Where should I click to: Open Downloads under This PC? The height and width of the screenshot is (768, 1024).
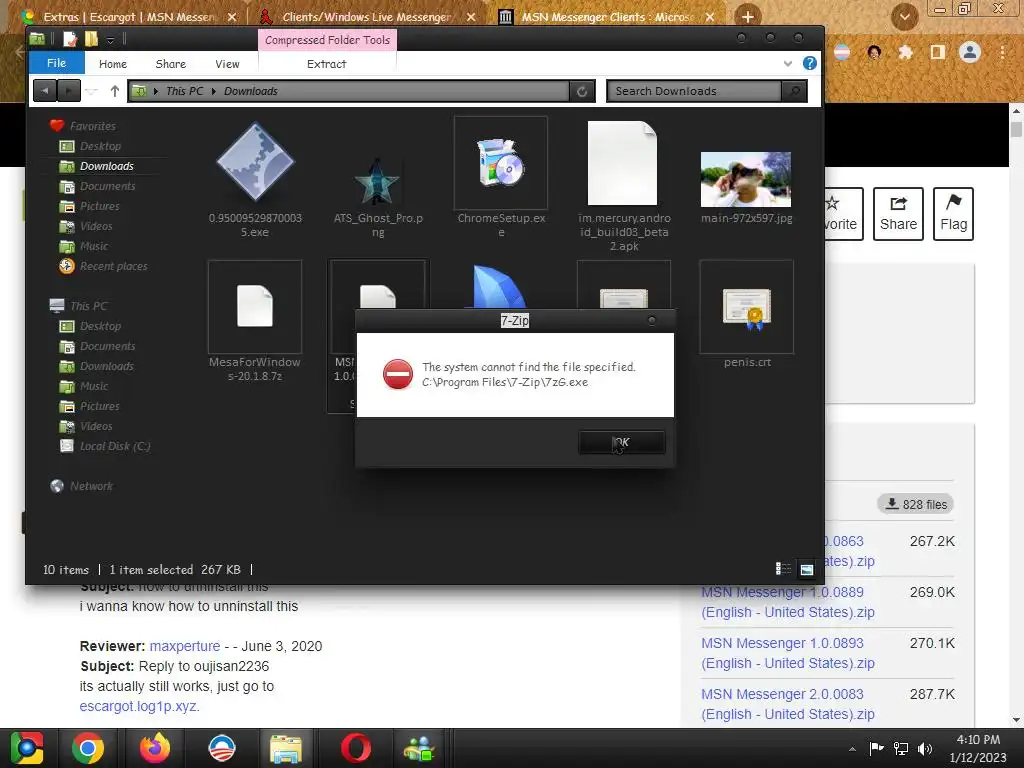pos(106,366)
